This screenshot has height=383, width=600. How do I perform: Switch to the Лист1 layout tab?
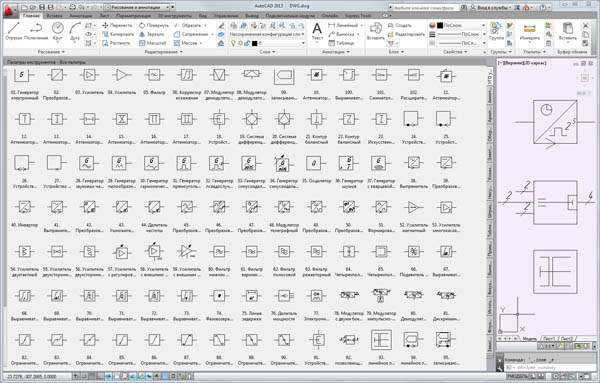pyautogui.click(x=549, y=339)
